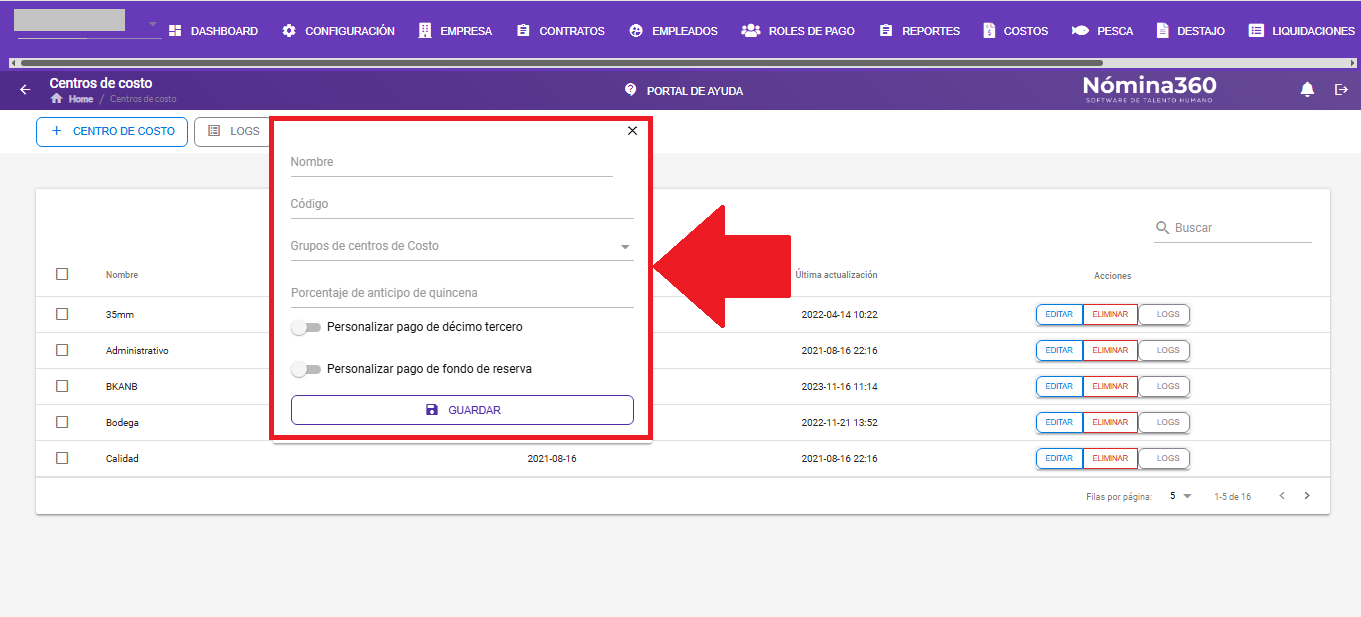The height and width of the screenshot is (617, 1361).
Task: Click the logout icon in the header
Action: click(x=1342, y=90)
